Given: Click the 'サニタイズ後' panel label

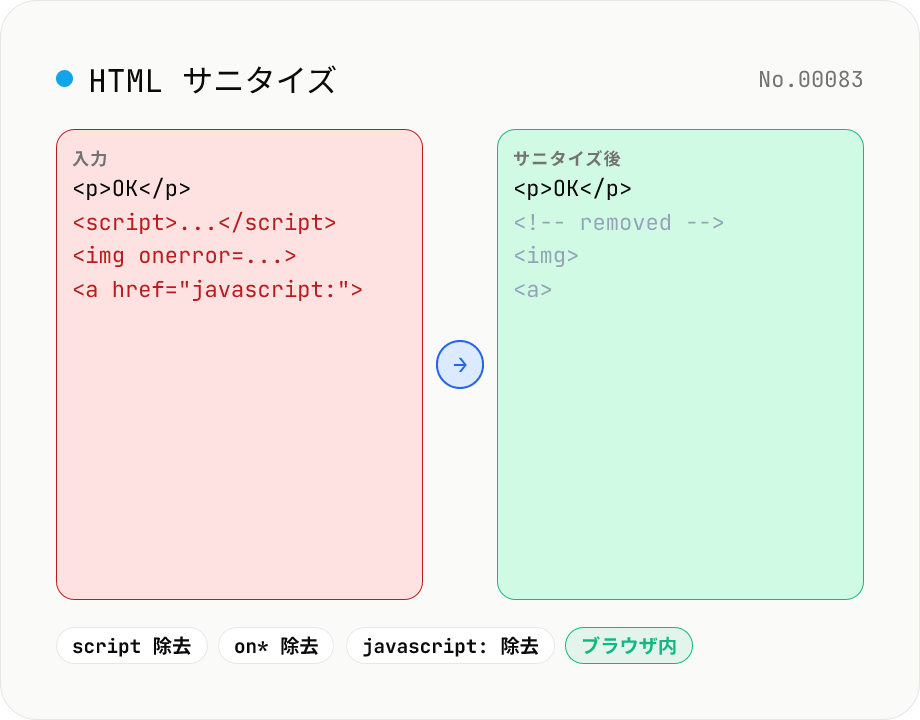Looking at the screenshot, I should click(567, 158).
